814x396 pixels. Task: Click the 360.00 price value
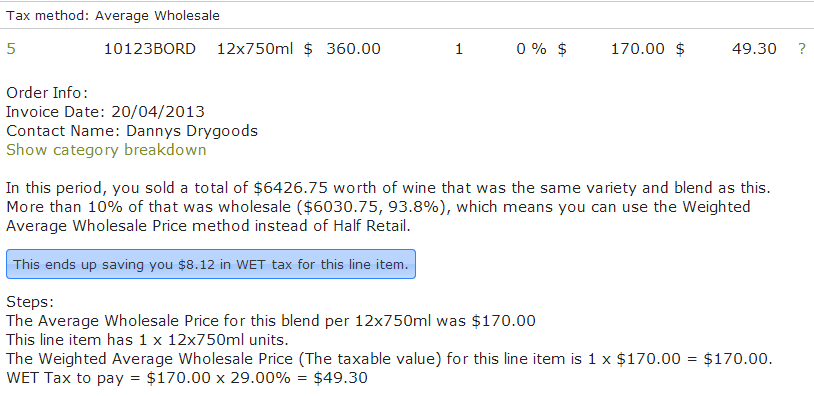(x=353, y=49)
